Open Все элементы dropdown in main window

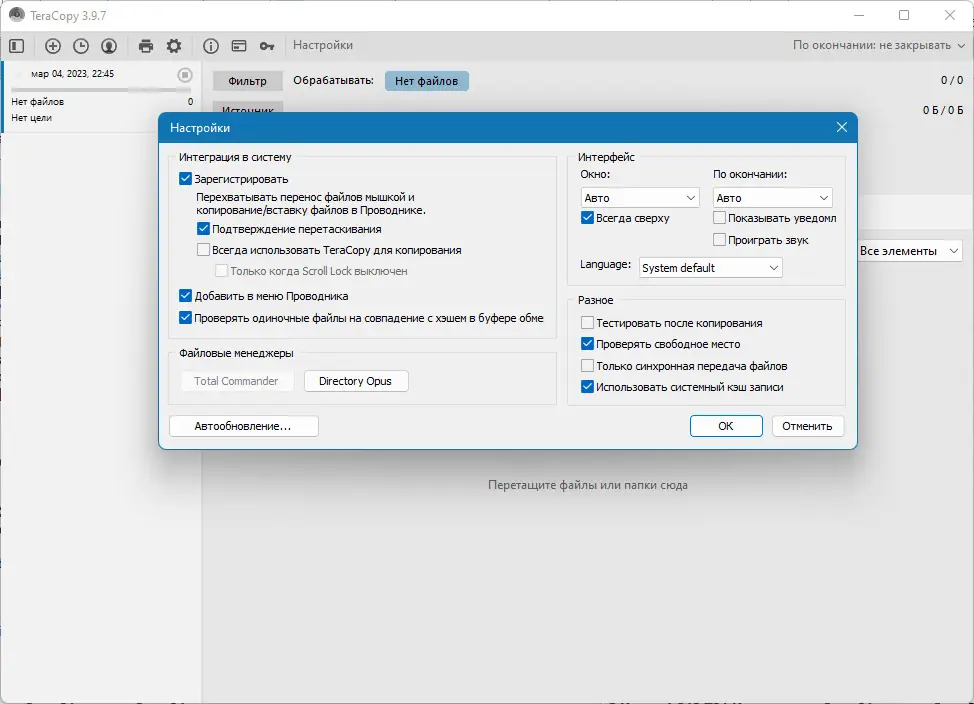[910, 251]
